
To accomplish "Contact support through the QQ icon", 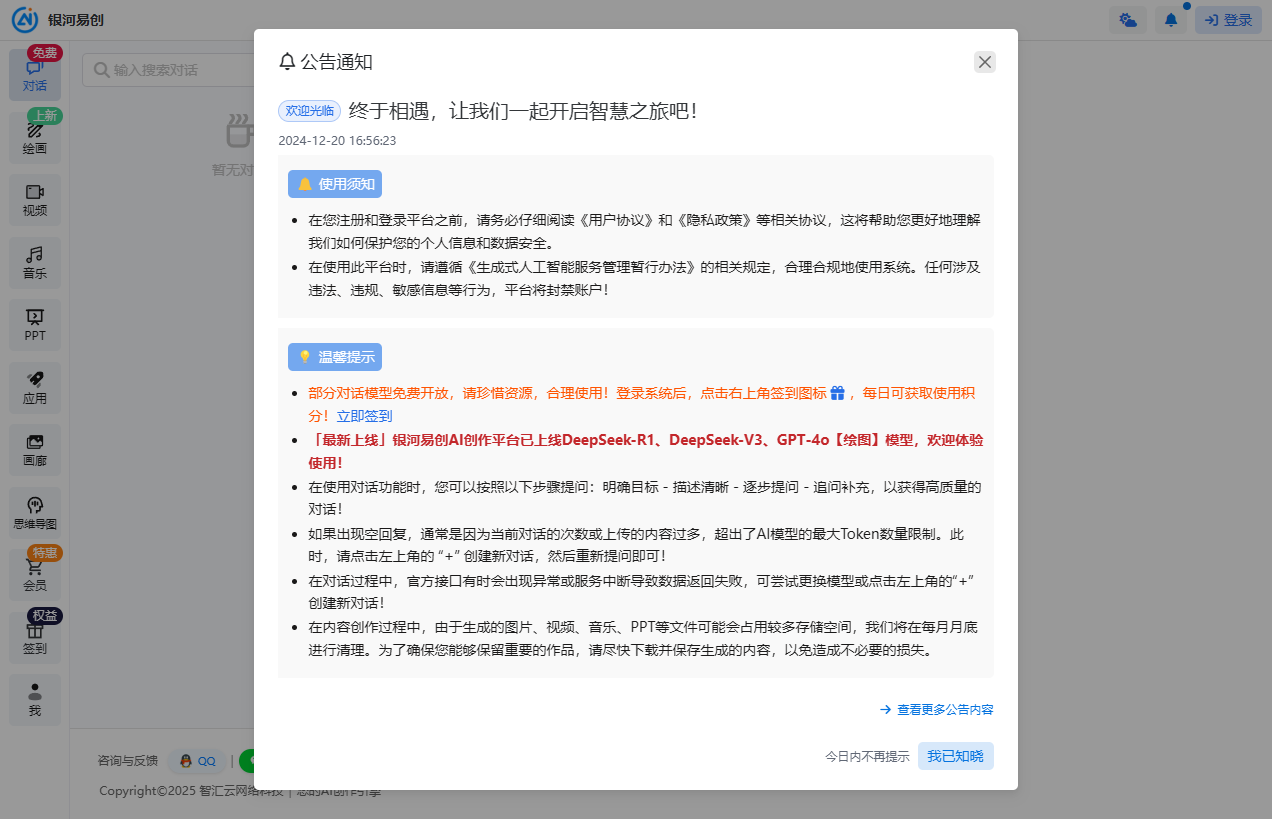I will (196, 761).
